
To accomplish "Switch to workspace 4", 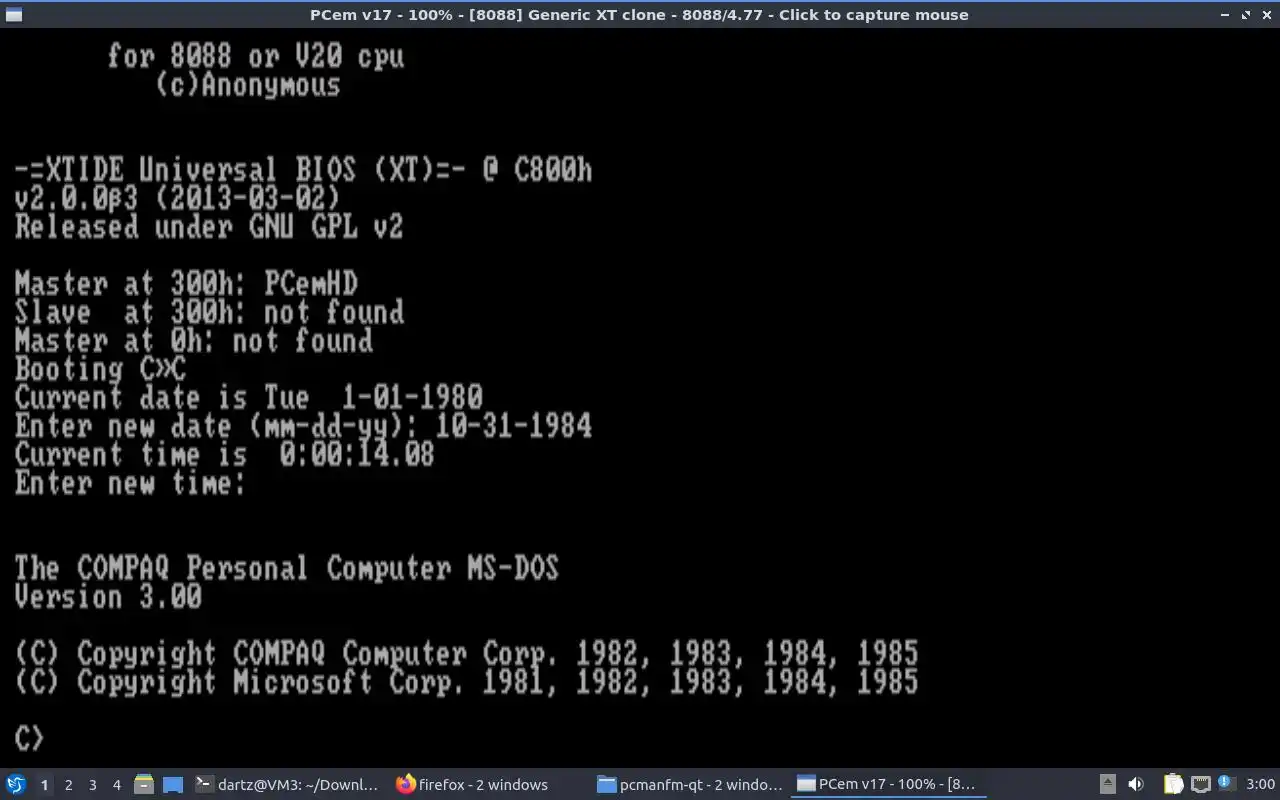I will [x=116, y=785].
